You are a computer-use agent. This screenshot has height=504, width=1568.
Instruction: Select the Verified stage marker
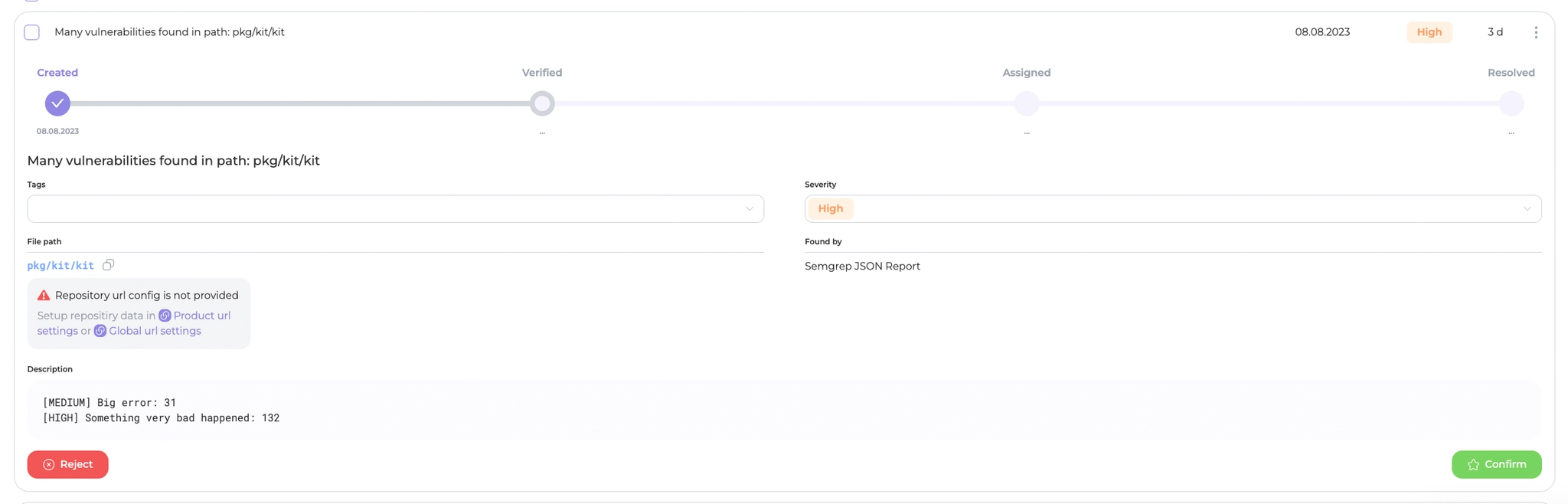click(542, 103)
